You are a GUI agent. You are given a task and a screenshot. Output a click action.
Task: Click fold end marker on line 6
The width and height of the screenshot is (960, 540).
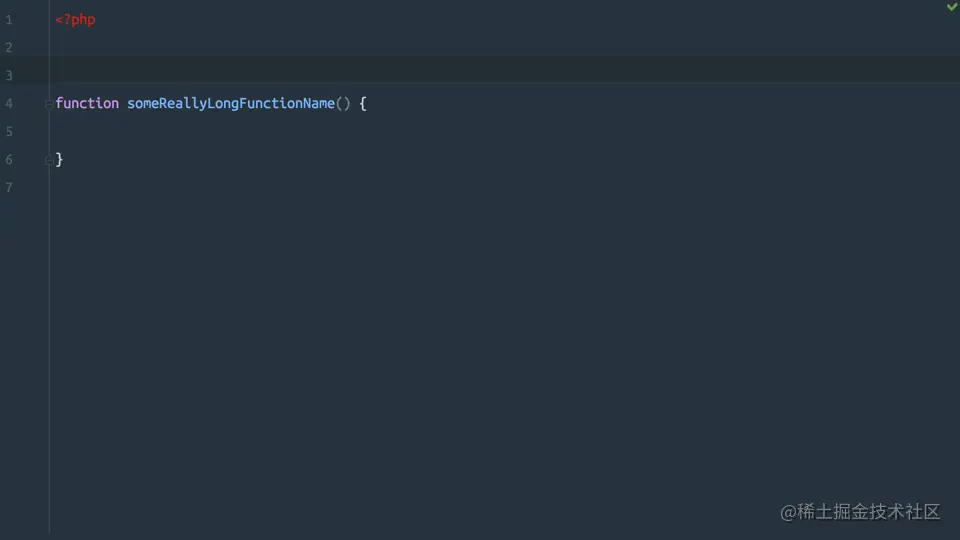pos(48,160)
